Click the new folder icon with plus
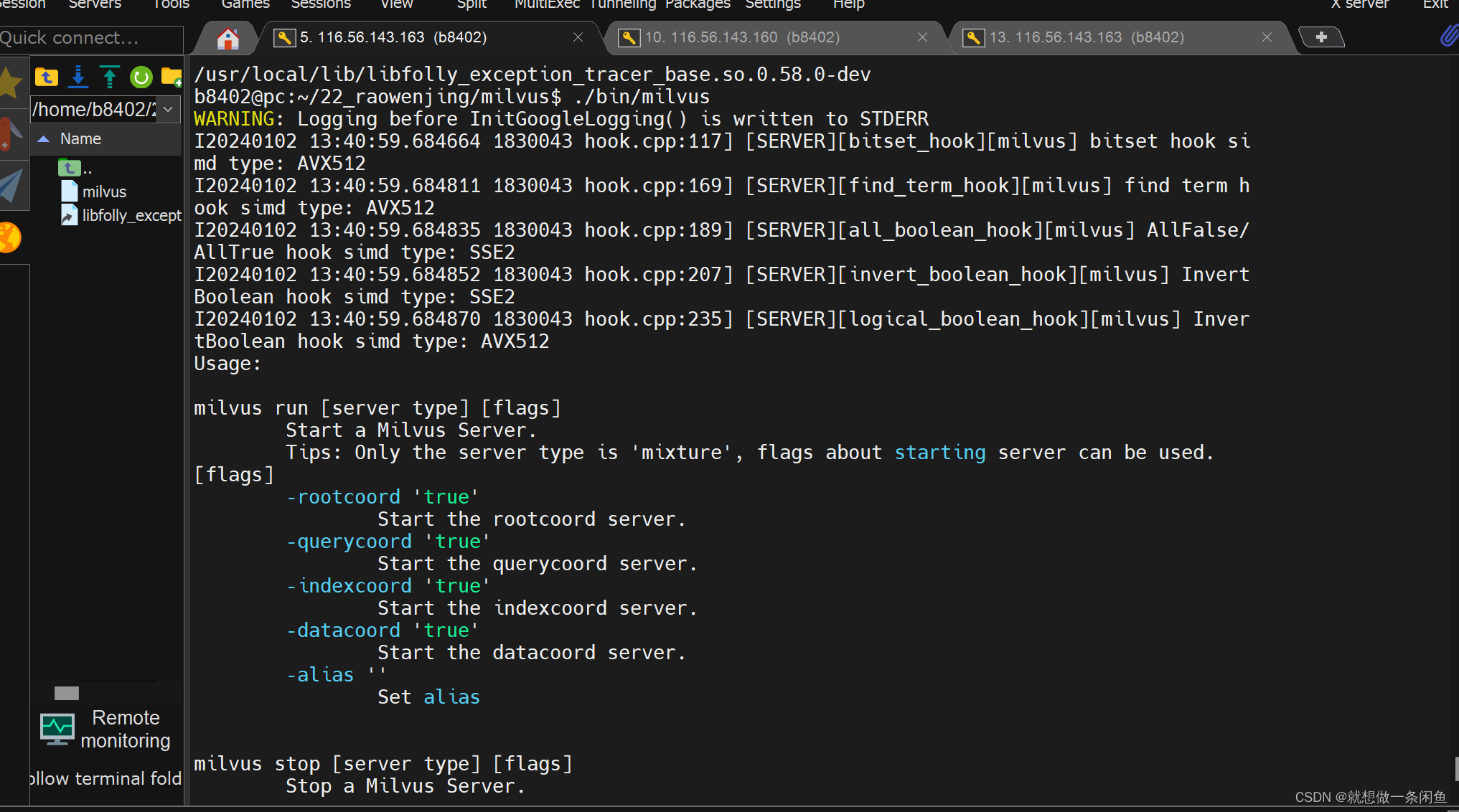This screenshot has height=812, width=1459. tap(172, 77)
